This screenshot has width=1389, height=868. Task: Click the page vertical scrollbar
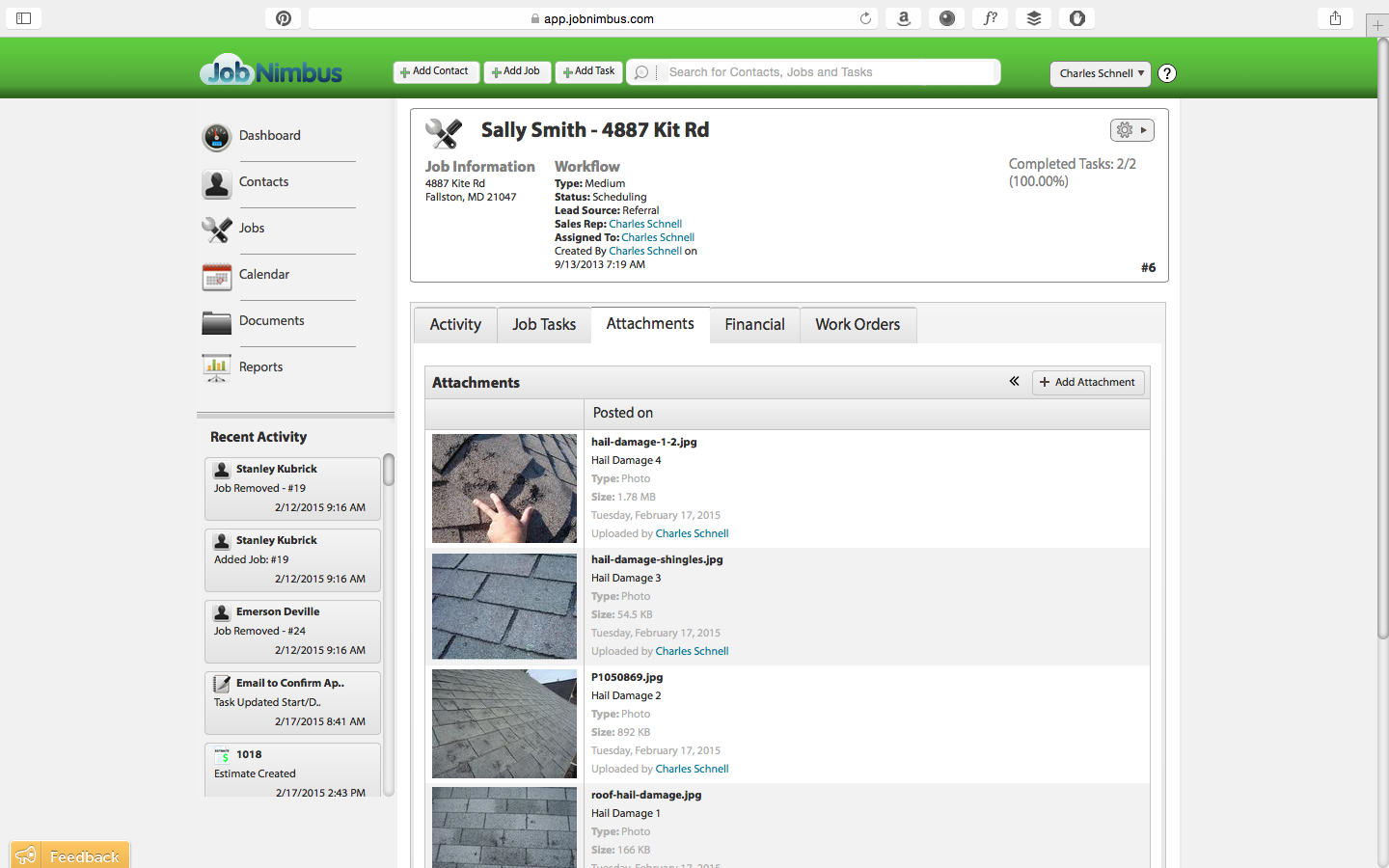coord(1383,338)
